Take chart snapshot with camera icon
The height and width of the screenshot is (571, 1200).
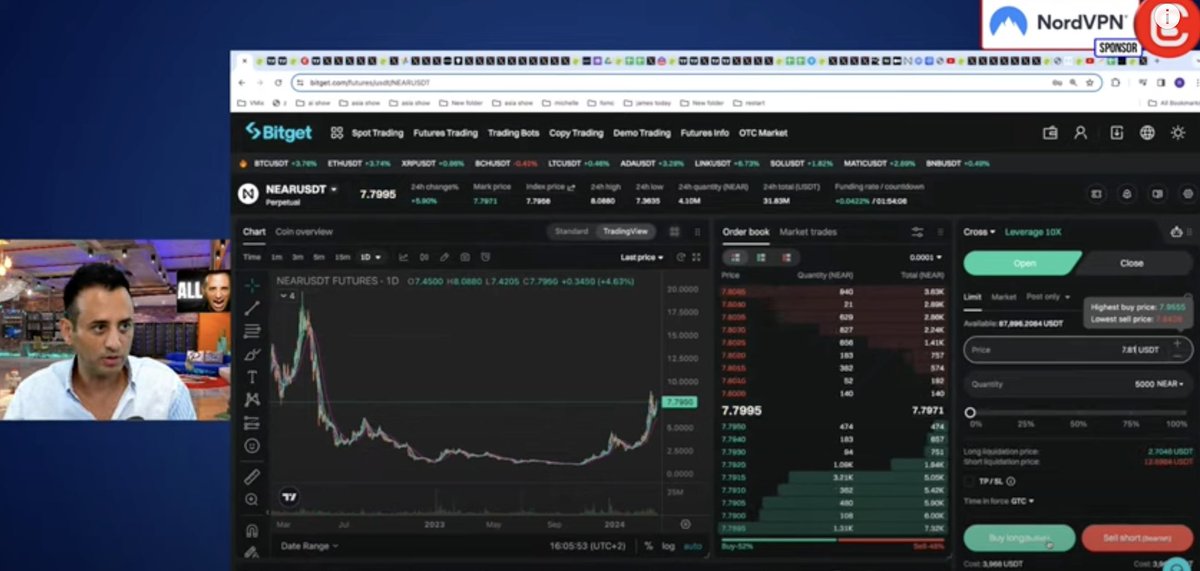coord(465,257)
